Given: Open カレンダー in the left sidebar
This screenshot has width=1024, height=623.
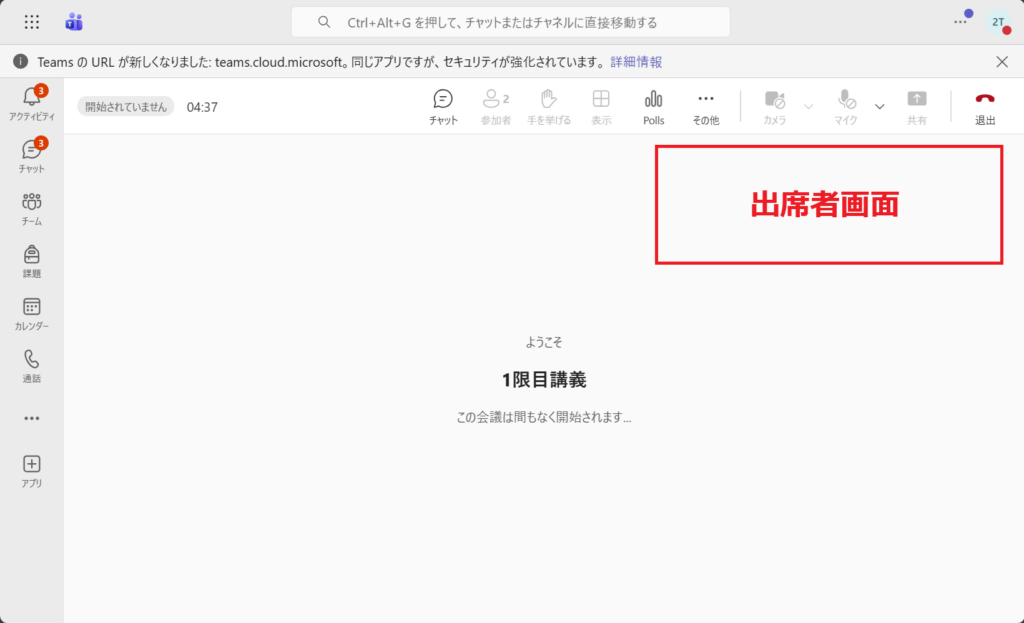Looking at the screenshot, I should [x=32, y=313].
